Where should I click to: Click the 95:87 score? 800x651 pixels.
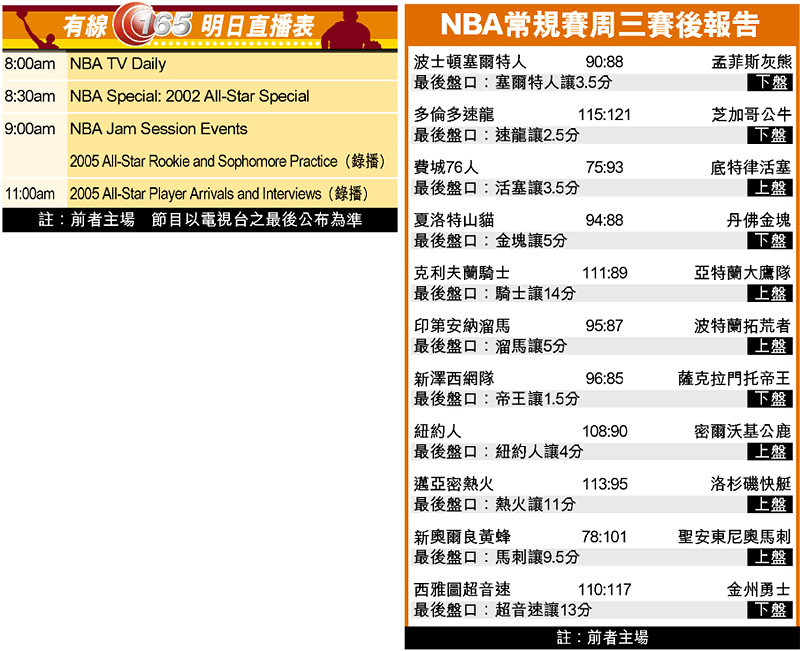pos(605,326)
